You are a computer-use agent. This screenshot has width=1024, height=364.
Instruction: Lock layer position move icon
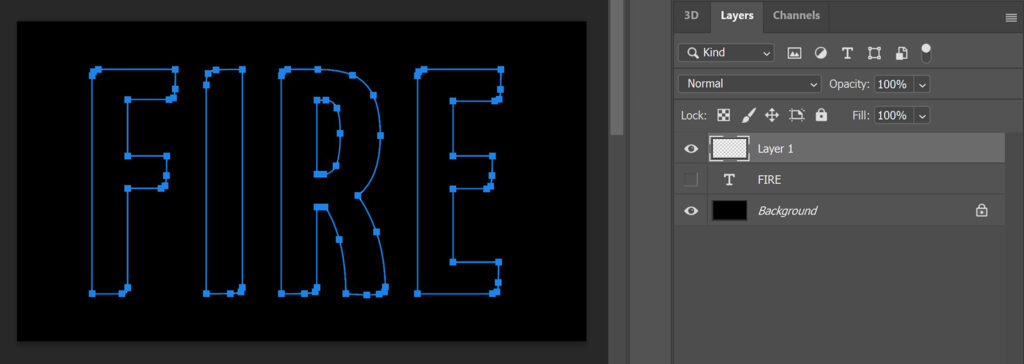(x=772, y=115)
